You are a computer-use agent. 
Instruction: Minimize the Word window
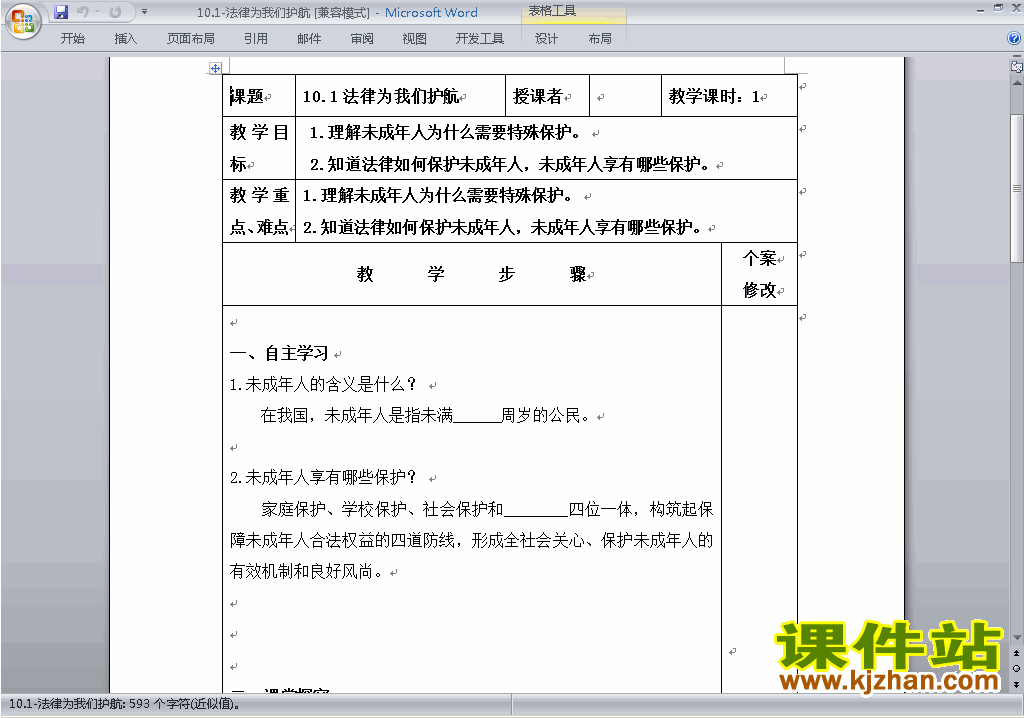[980, 10]
